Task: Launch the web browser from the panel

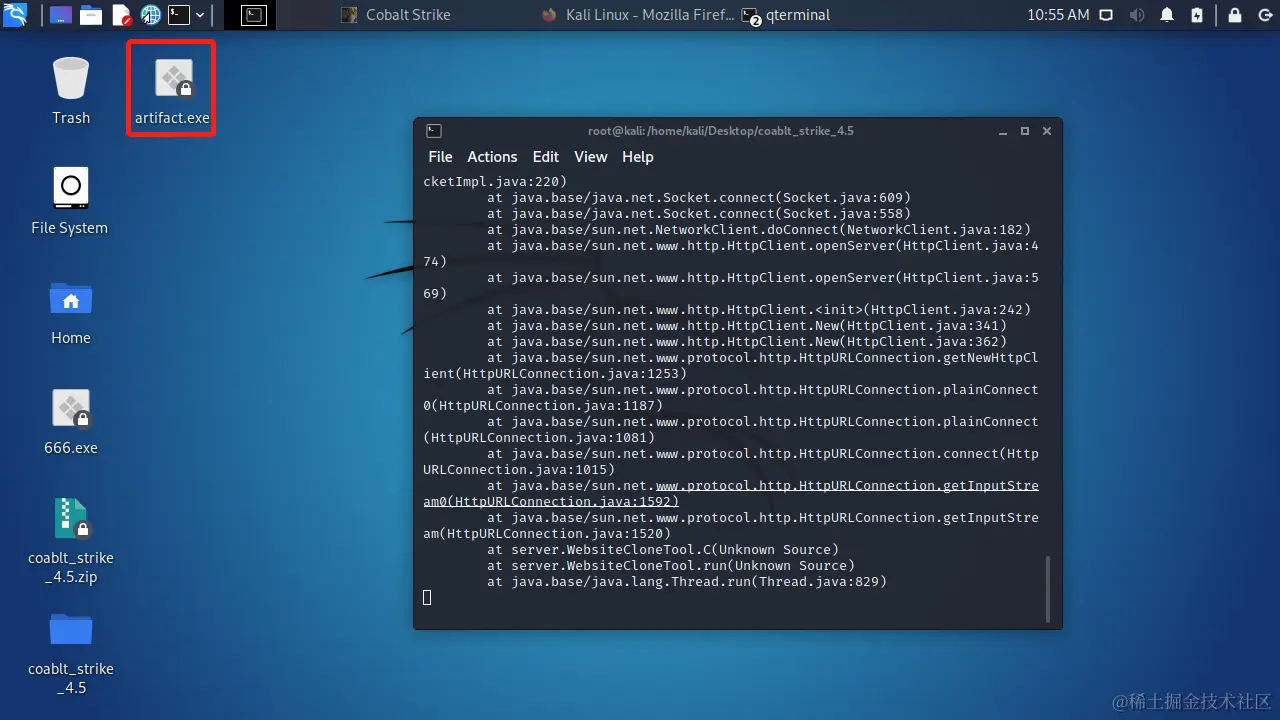Action: pyautogui.click(x=151, y=15)
